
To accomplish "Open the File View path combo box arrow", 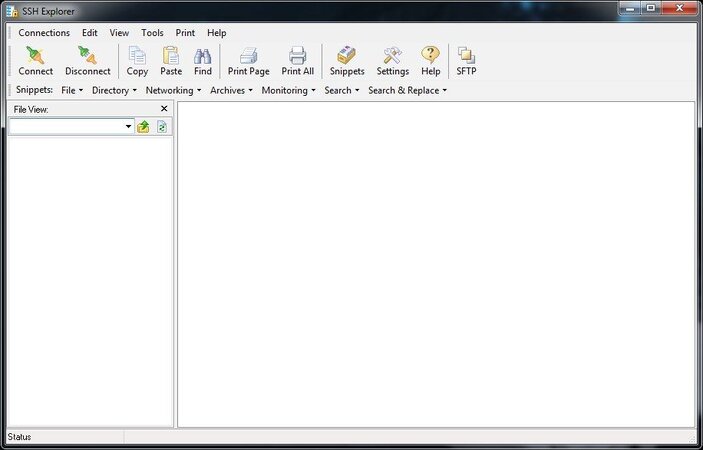I will click(x=129, y=127).
